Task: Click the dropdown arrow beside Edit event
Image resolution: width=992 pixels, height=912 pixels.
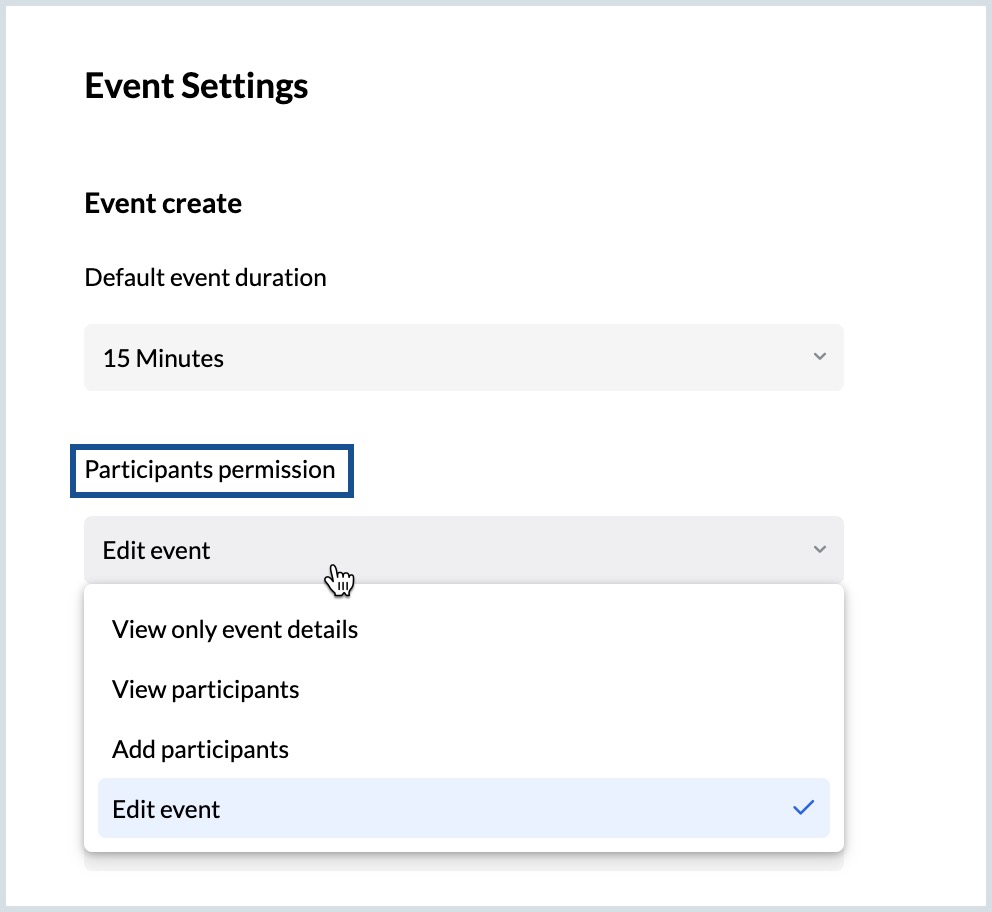Action: click(x=819, y=550)
